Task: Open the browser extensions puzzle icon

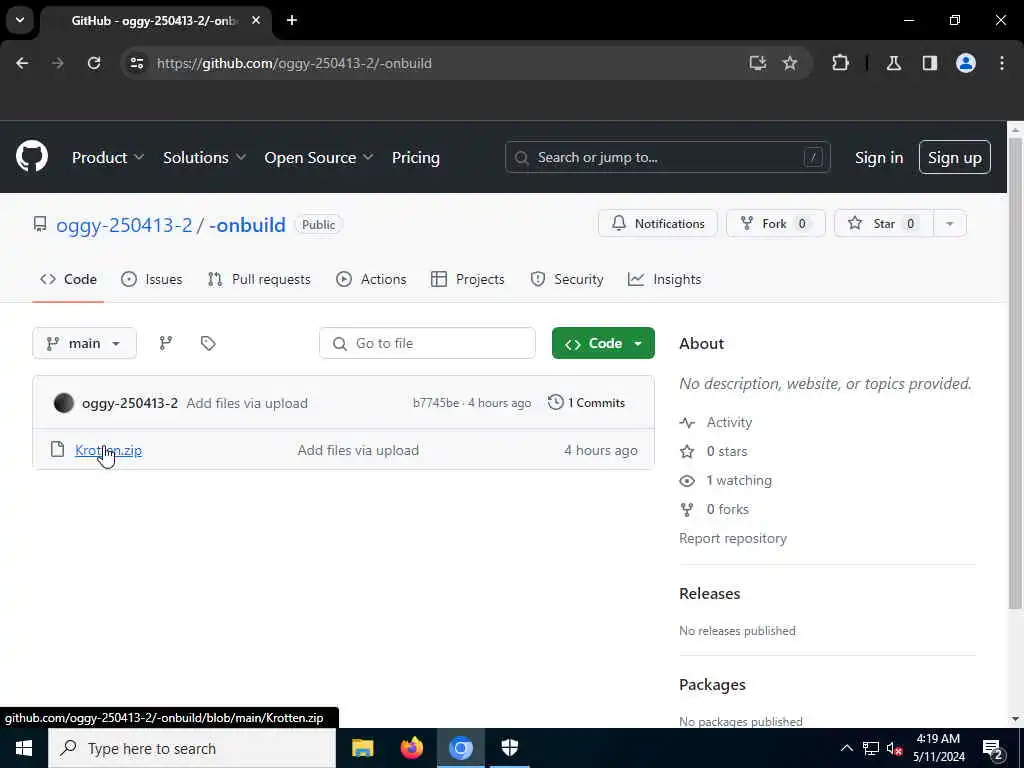Action: 840,63
